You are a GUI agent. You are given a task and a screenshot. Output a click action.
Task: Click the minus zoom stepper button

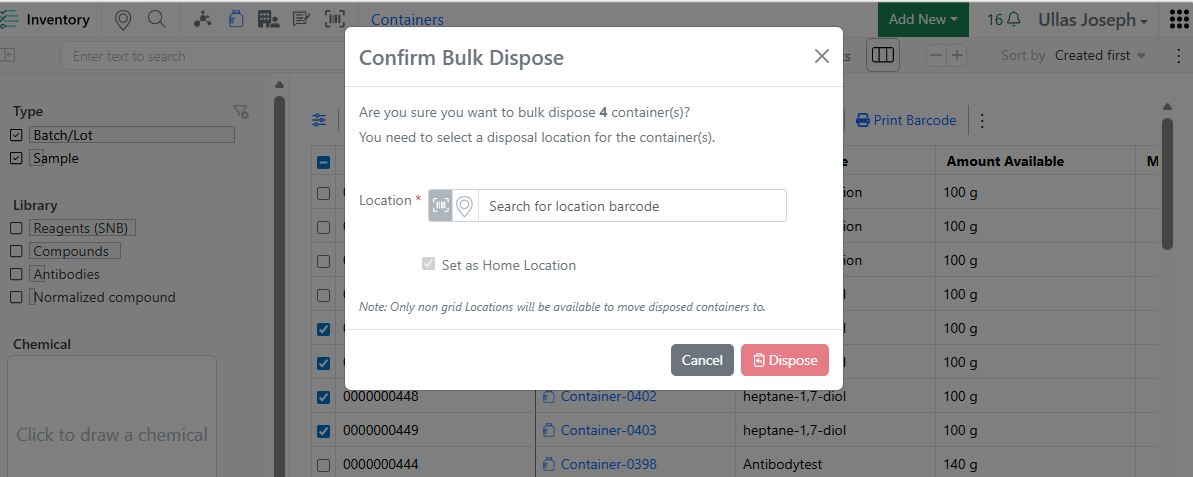click(937, 56)
